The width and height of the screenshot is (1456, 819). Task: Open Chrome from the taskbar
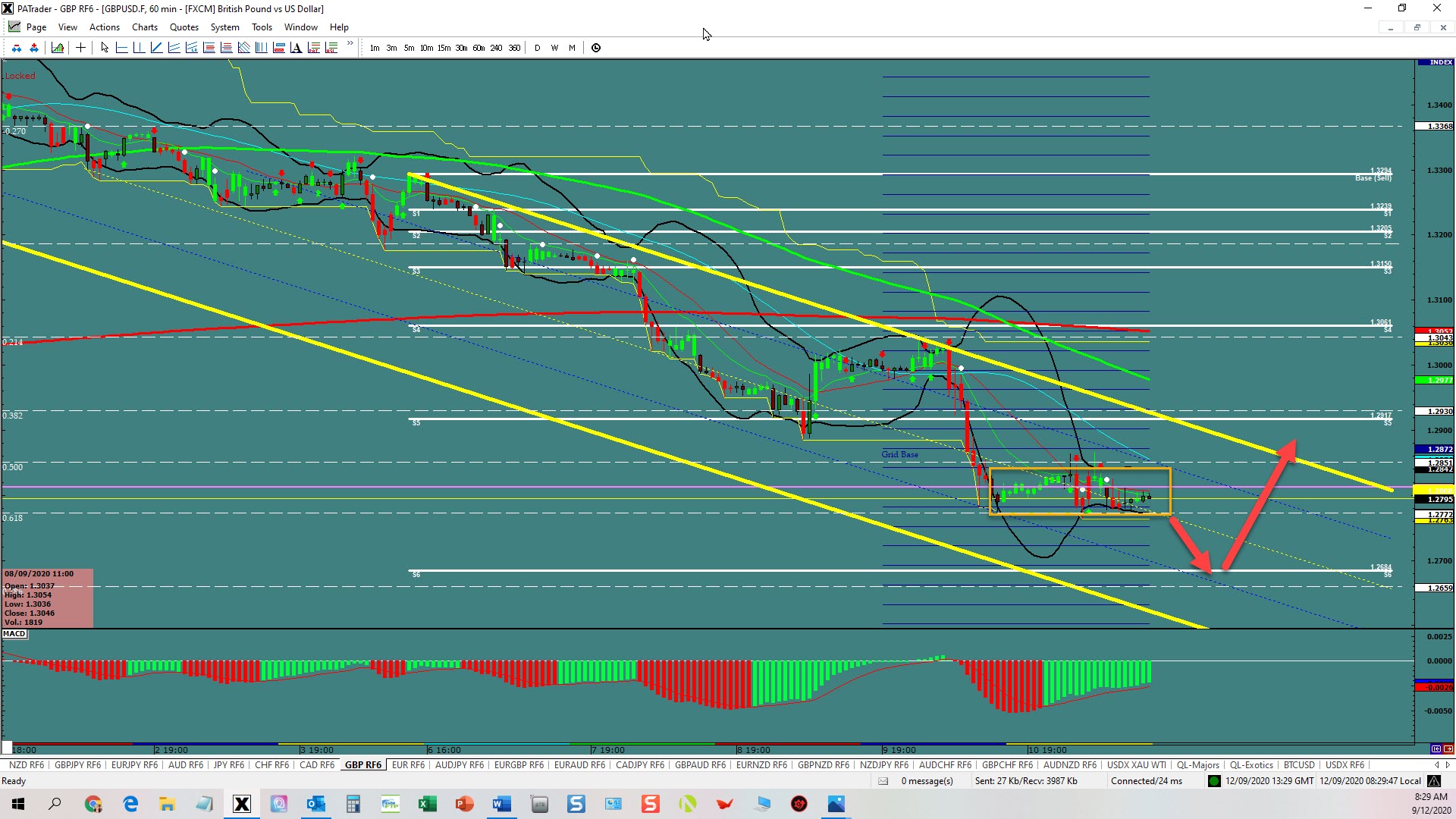(93, 804)
